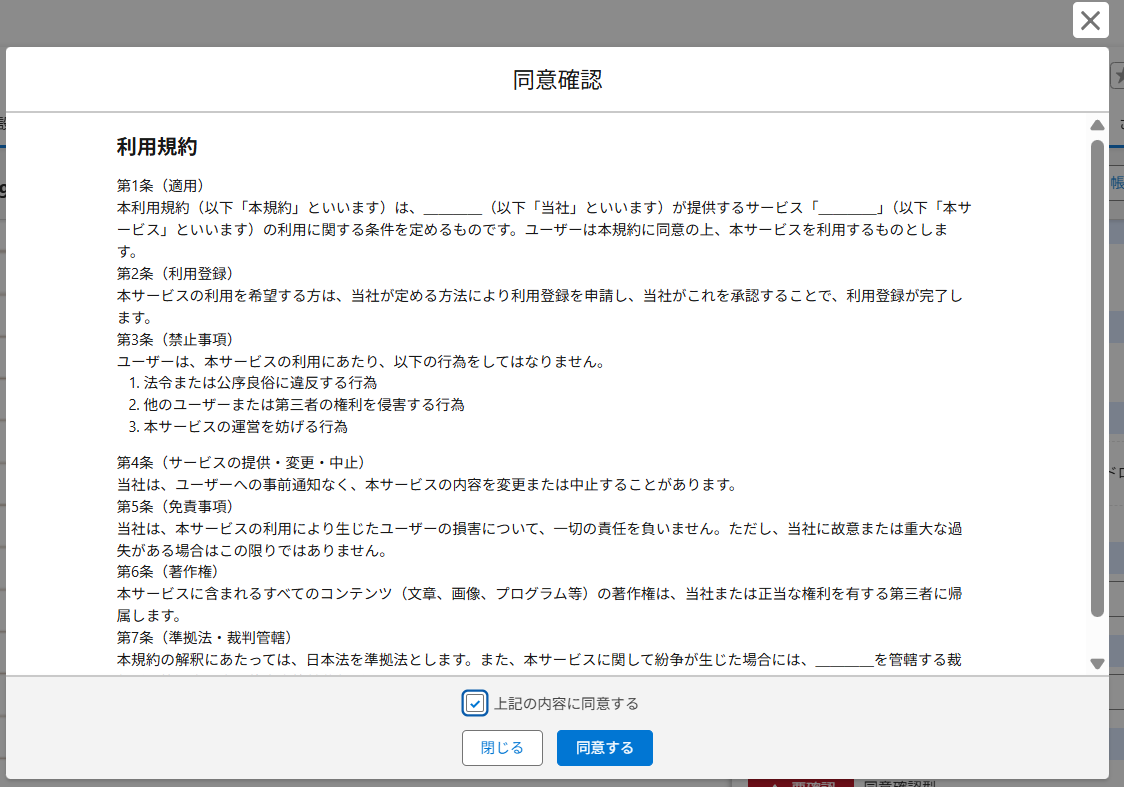Click the 利用規約 heading
Image resolution: width=1124 pixels, height=787 pixels.
(157, 147)
